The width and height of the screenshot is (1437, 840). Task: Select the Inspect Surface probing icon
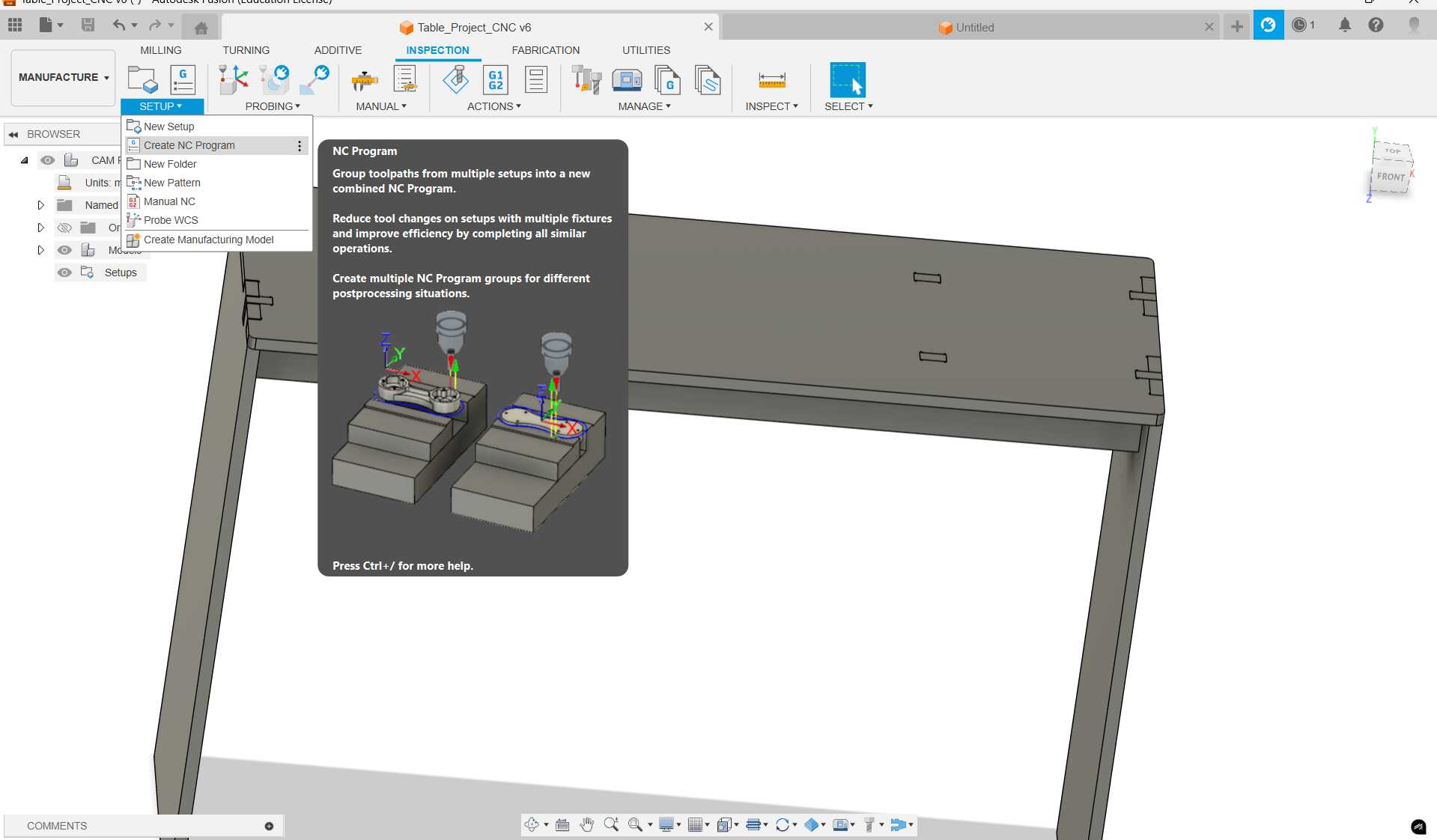[x=315, y=79]
